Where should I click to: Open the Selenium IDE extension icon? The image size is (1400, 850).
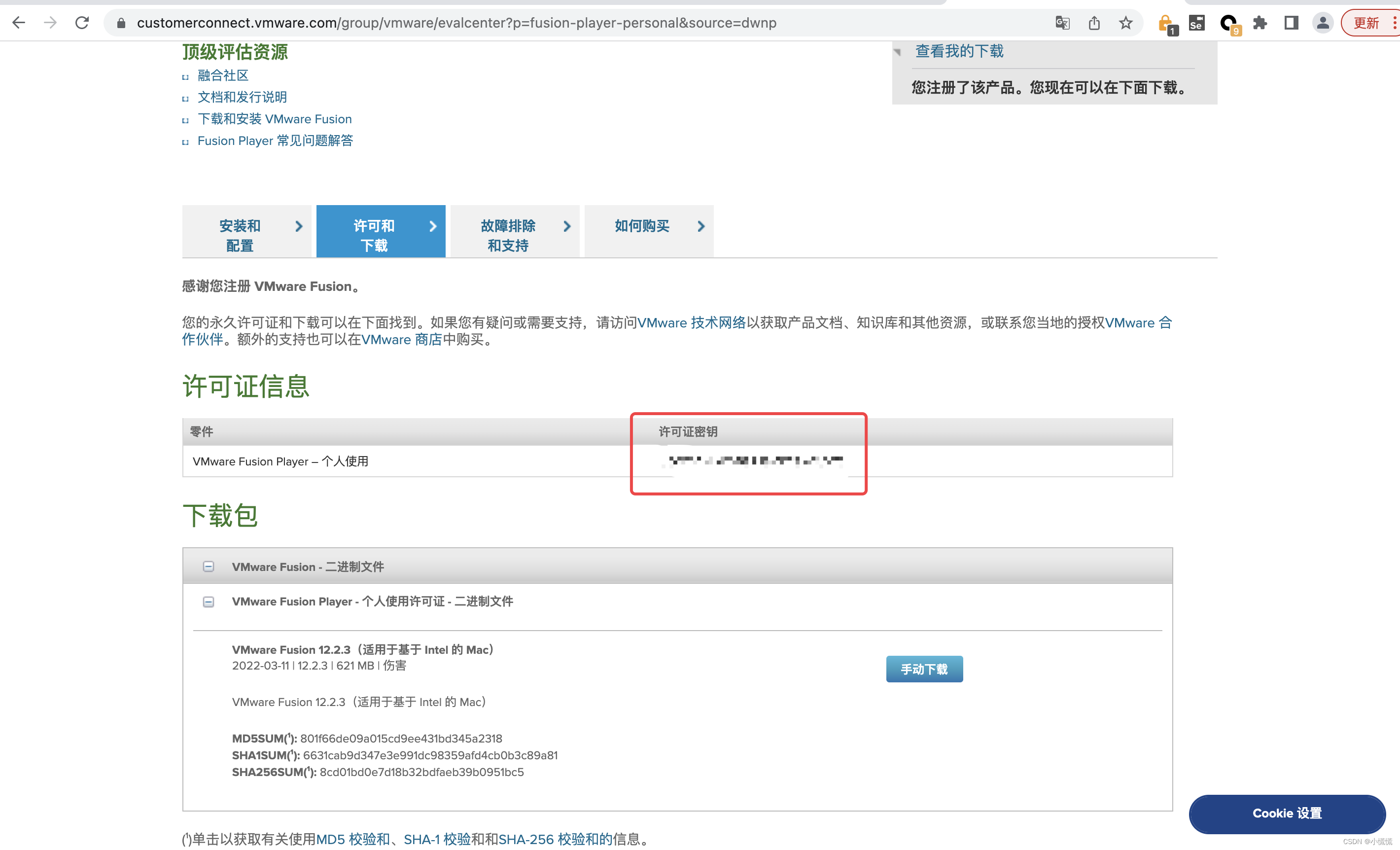click(1196, 23)
